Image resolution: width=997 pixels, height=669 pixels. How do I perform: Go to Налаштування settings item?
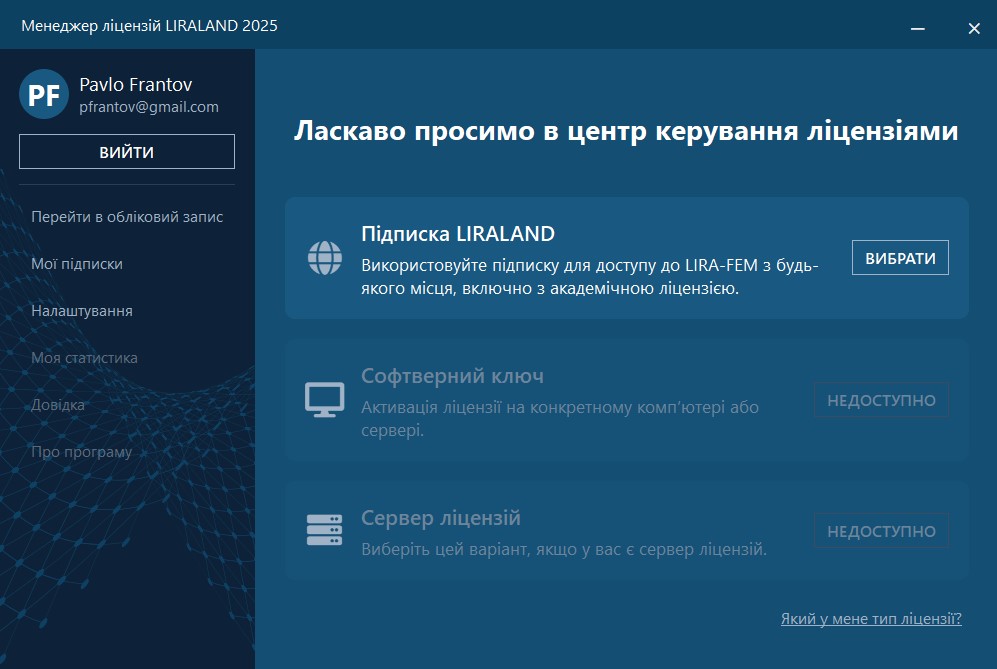pos(82,311)
